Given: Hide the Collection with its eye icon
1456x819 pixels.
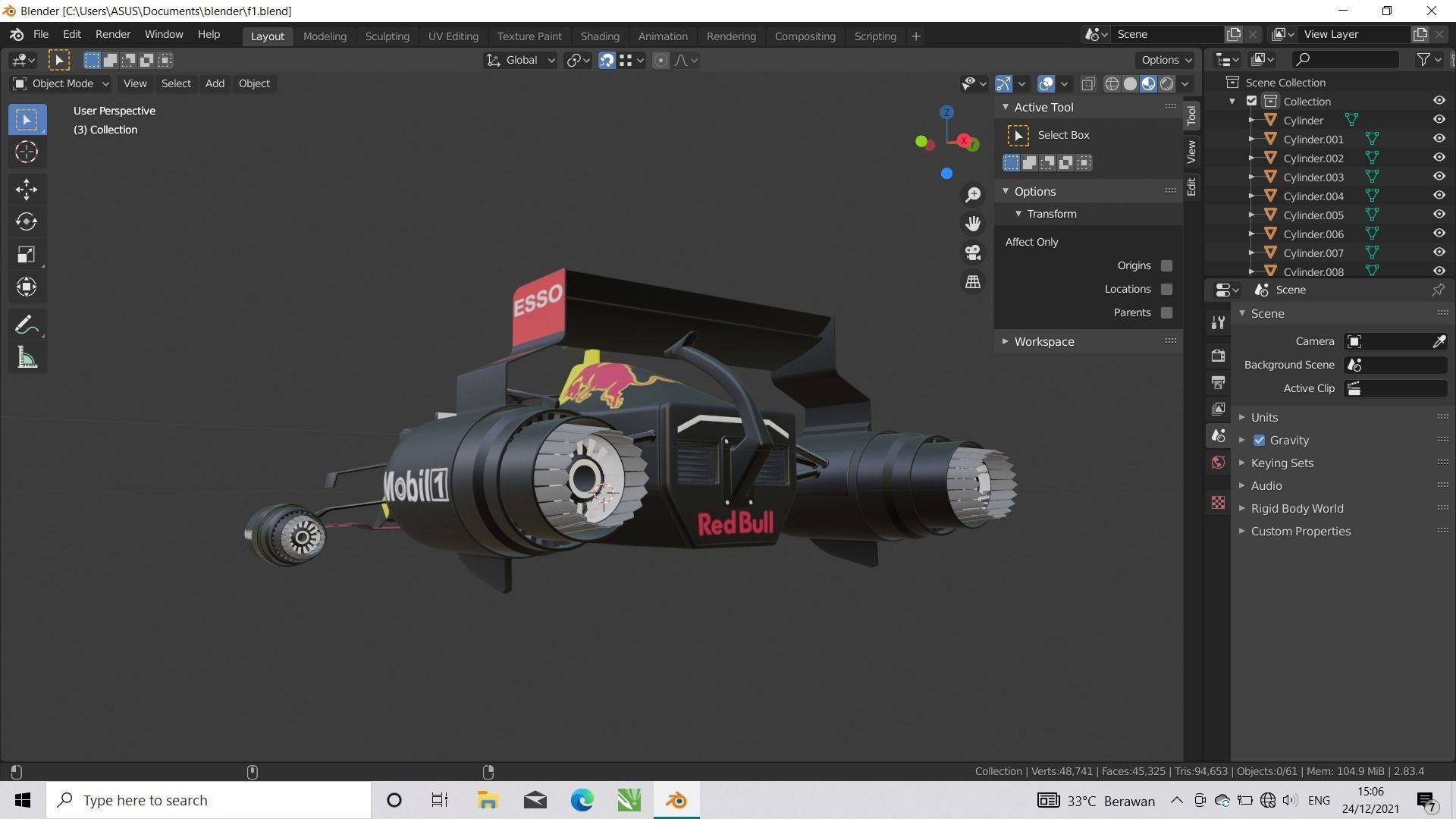Looking at the screenshot, I should [1439, 101].
